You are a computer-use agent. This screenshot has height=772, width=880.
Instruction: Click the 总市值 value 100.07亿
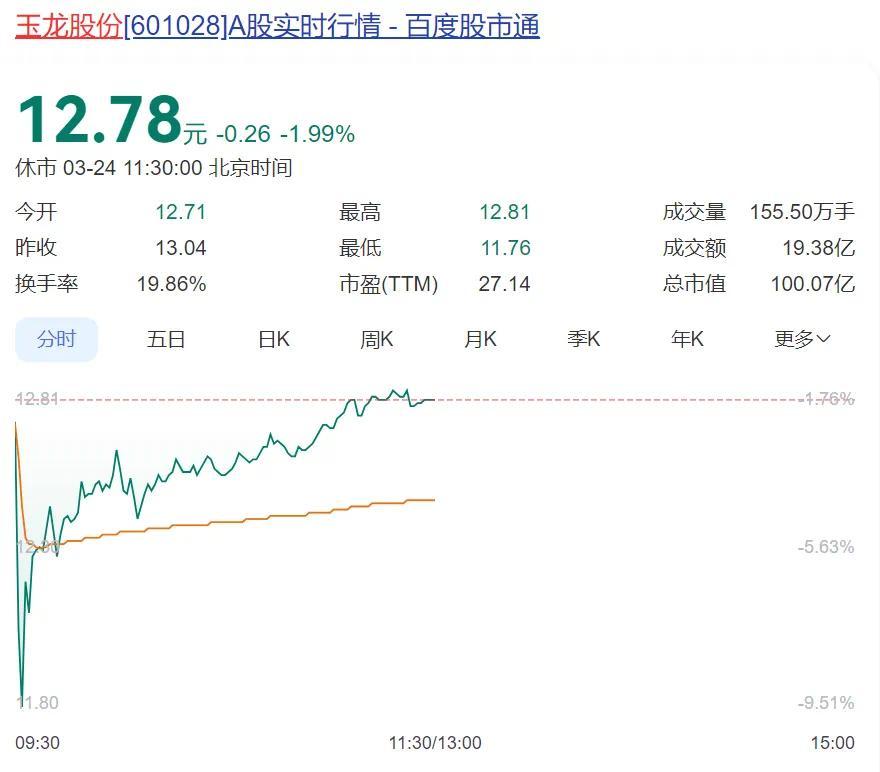pyautogui.click(x=813, y=284)
